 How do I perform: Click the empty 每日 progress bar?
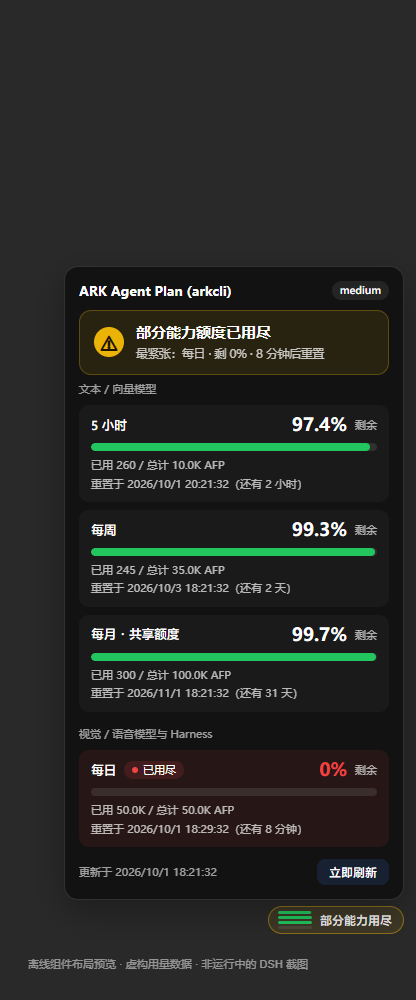[234, 792]
